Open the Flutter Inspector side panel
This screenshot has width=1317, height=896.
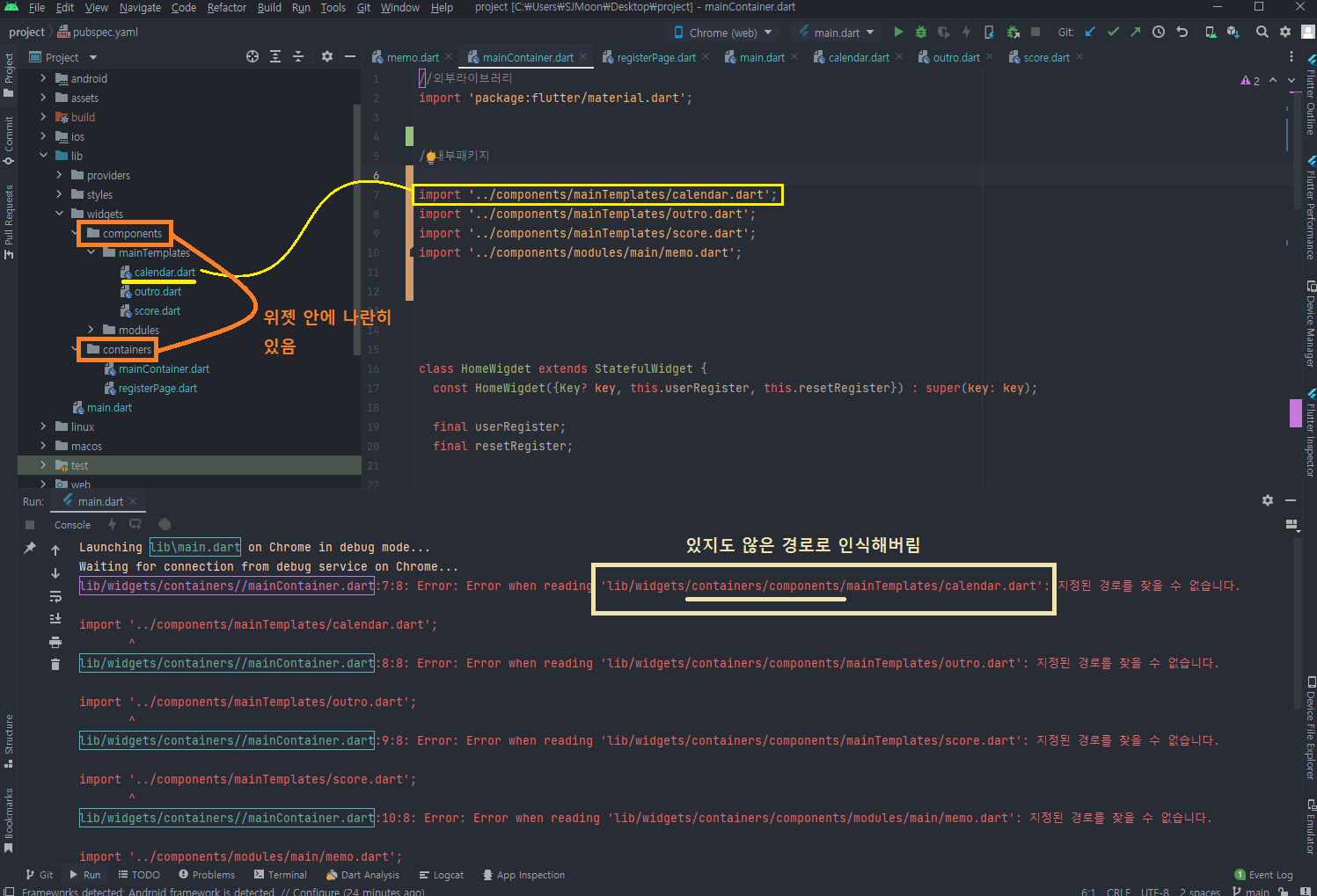[x=1310, y=433]
